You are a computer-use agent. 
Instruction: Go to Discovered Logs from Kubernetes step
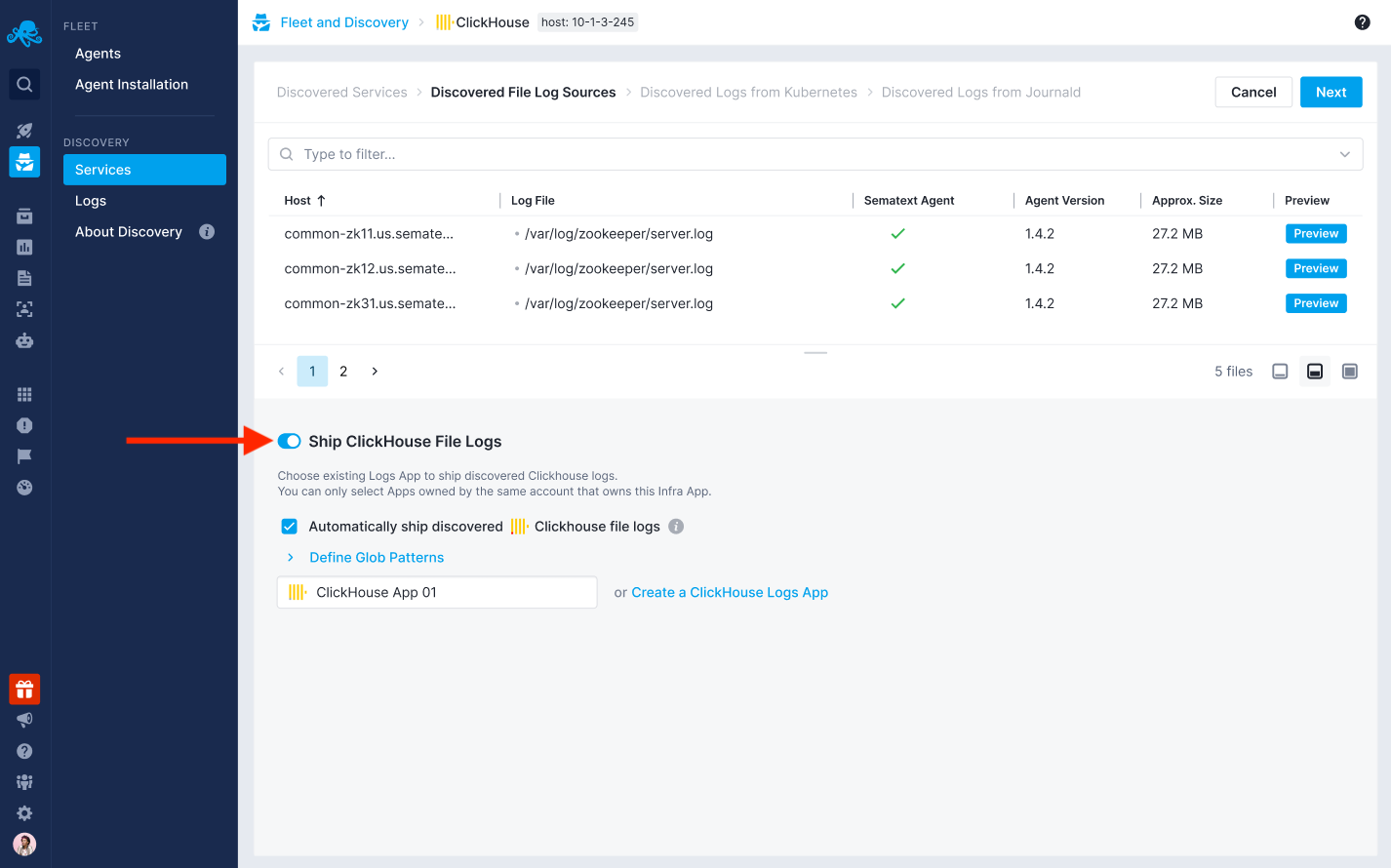click(749, 93)
